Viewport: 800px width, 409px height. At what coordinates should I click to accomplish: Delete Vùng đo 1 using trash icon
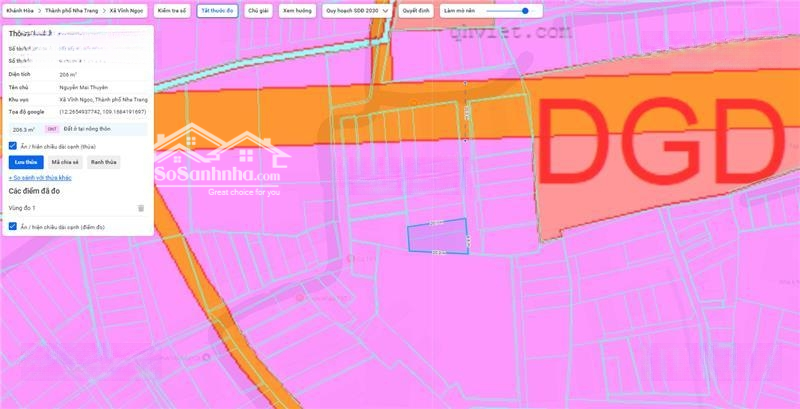pos(141,208)
